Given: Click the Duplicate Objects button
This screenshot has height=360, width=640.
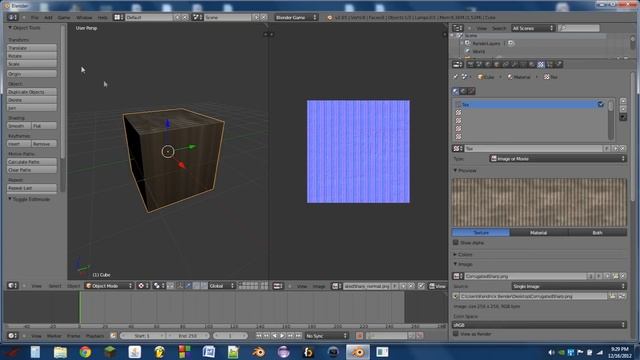Looking at the screenshot, I should pyautogui.click(x=32, y=92).
